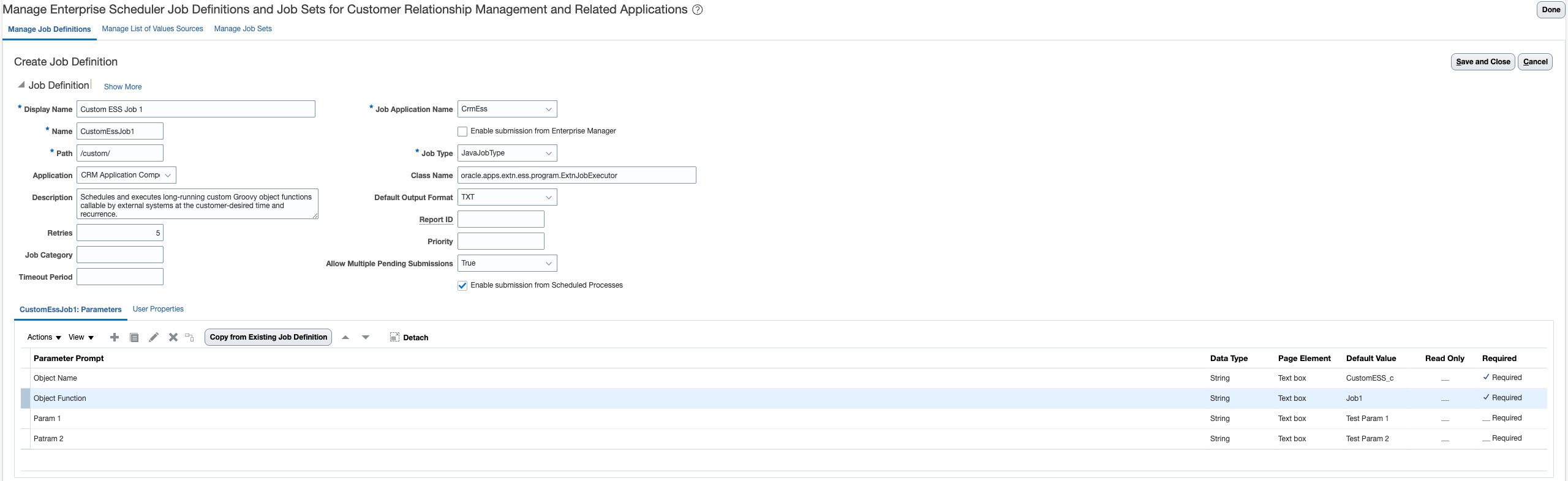The image size is (1568, 481).
Task: Switch to Manage Job Sets tab
Action: pos(243,29)
